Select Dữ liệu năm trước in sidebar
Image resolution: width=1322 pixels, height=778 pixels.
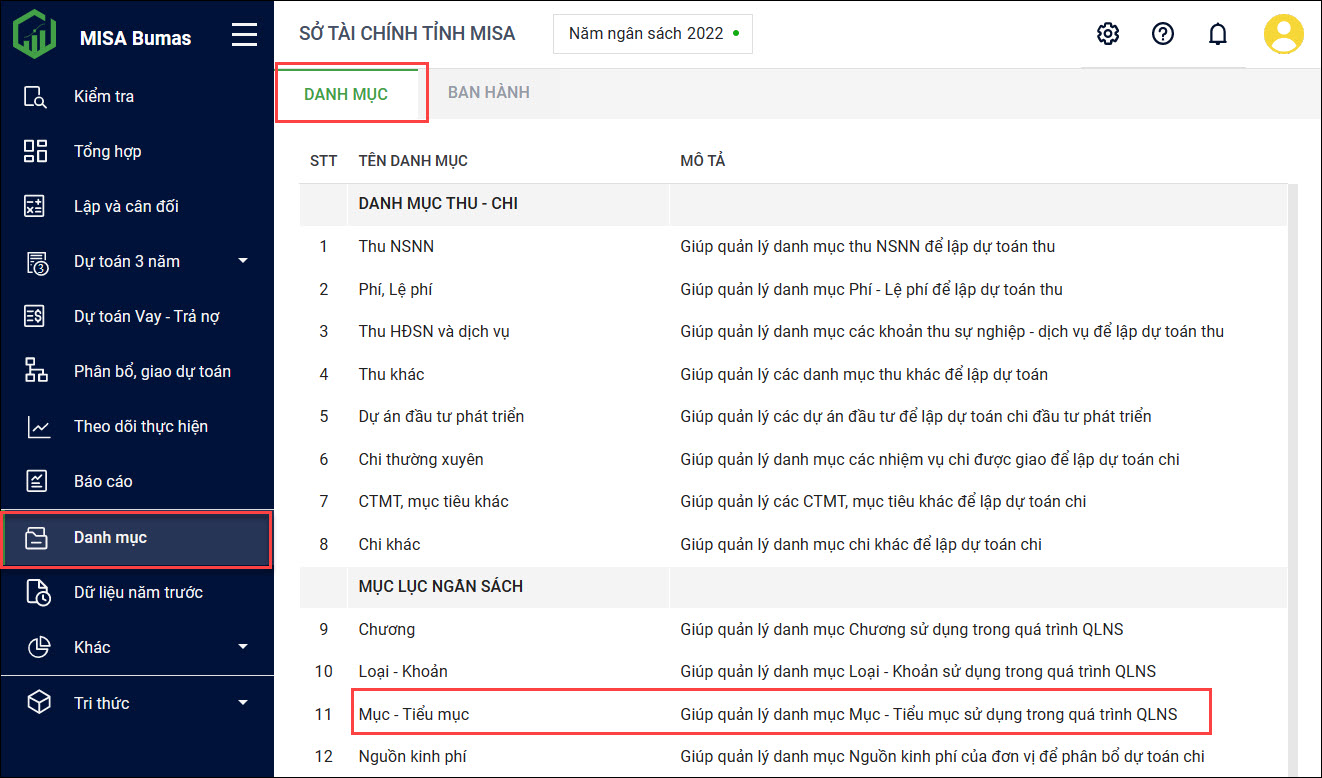tap(138, 592)
